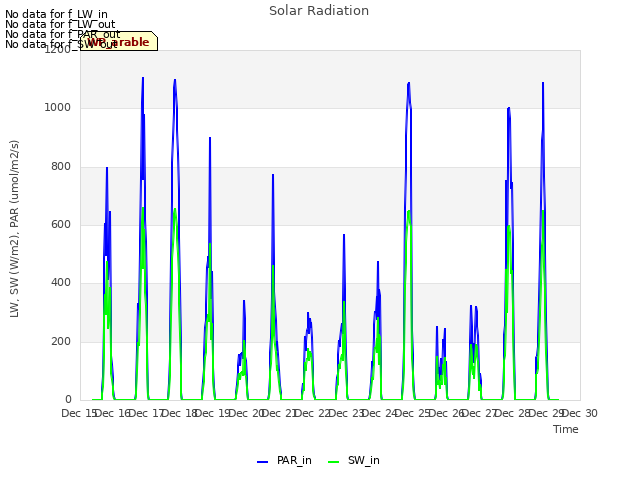This screenshot has height=480, width=640.
Task: Click the Dec 20 PAR_in spike near 775
Action: pyautogui.click(x=273, y=175)
